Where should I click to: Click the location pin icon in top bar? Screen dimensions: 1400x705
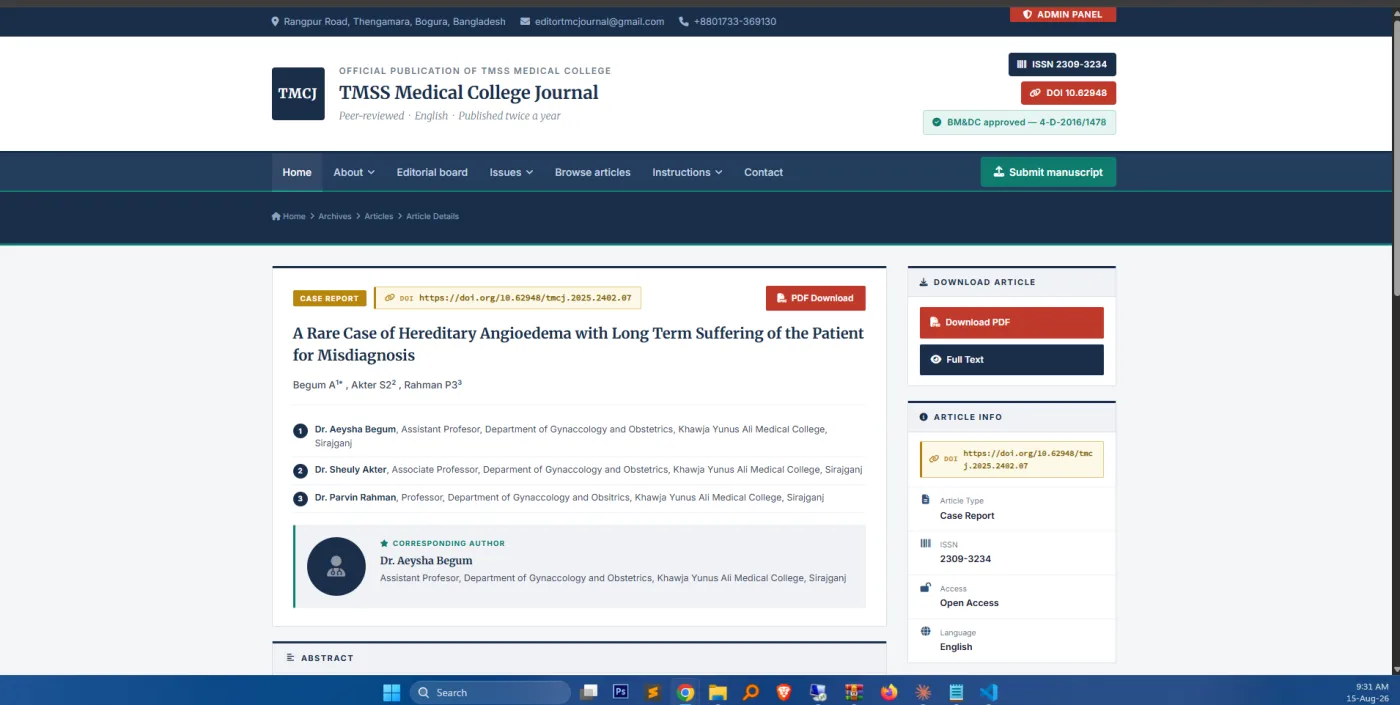pos(275,21)
